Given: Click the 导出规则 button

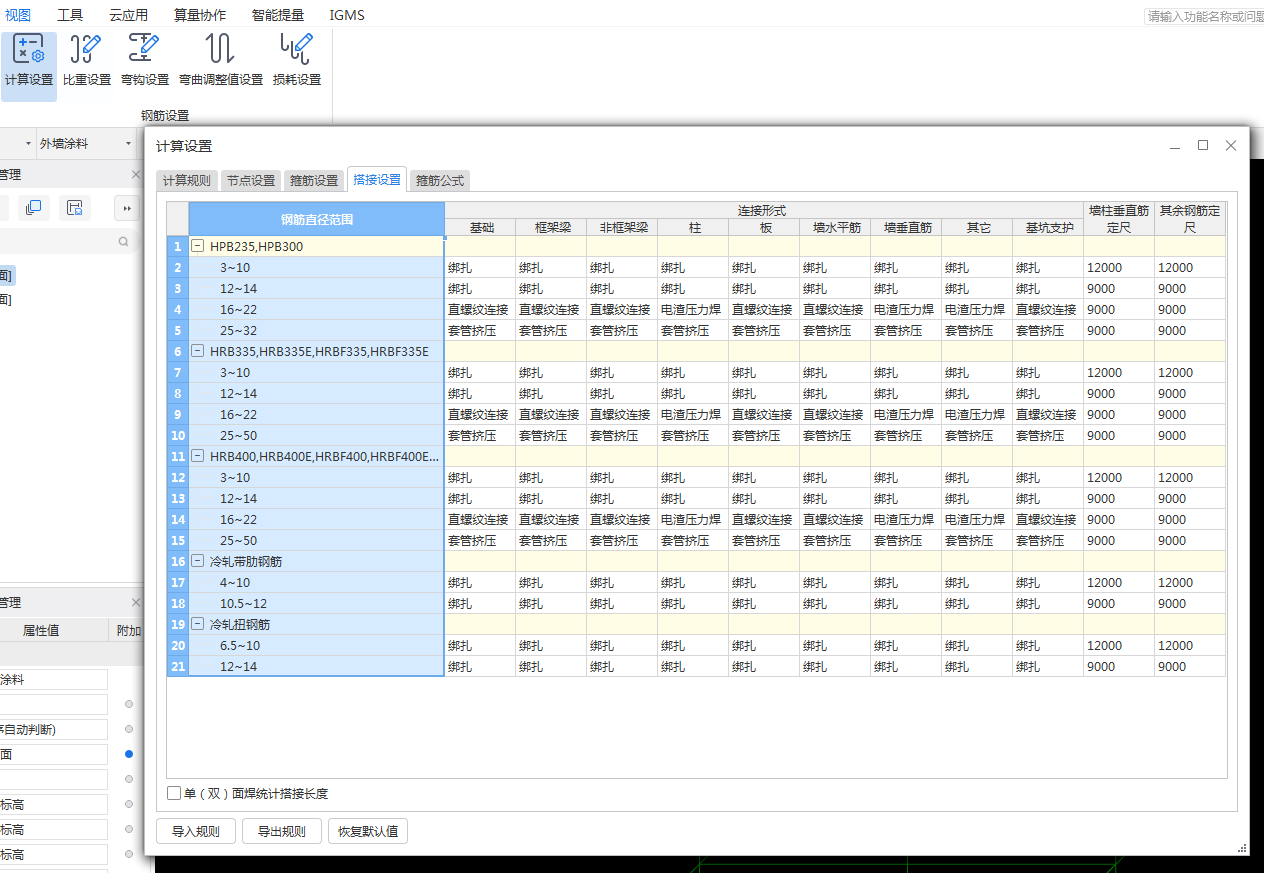Looking at the screenshot, I should [282, 831].
